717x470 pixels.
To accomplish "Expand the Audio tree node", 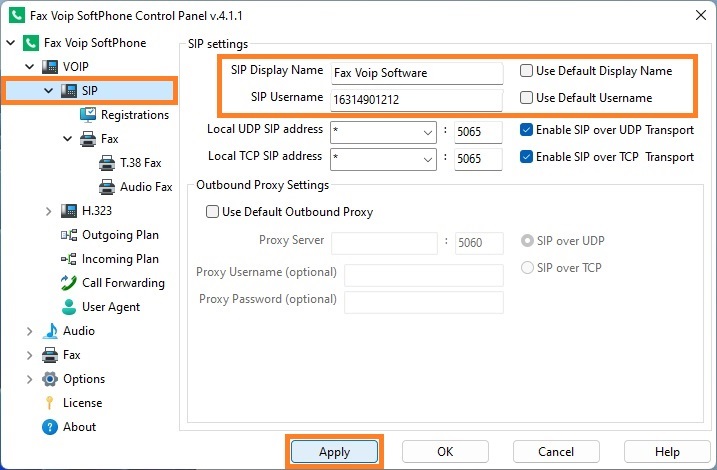I will [30, 331].
